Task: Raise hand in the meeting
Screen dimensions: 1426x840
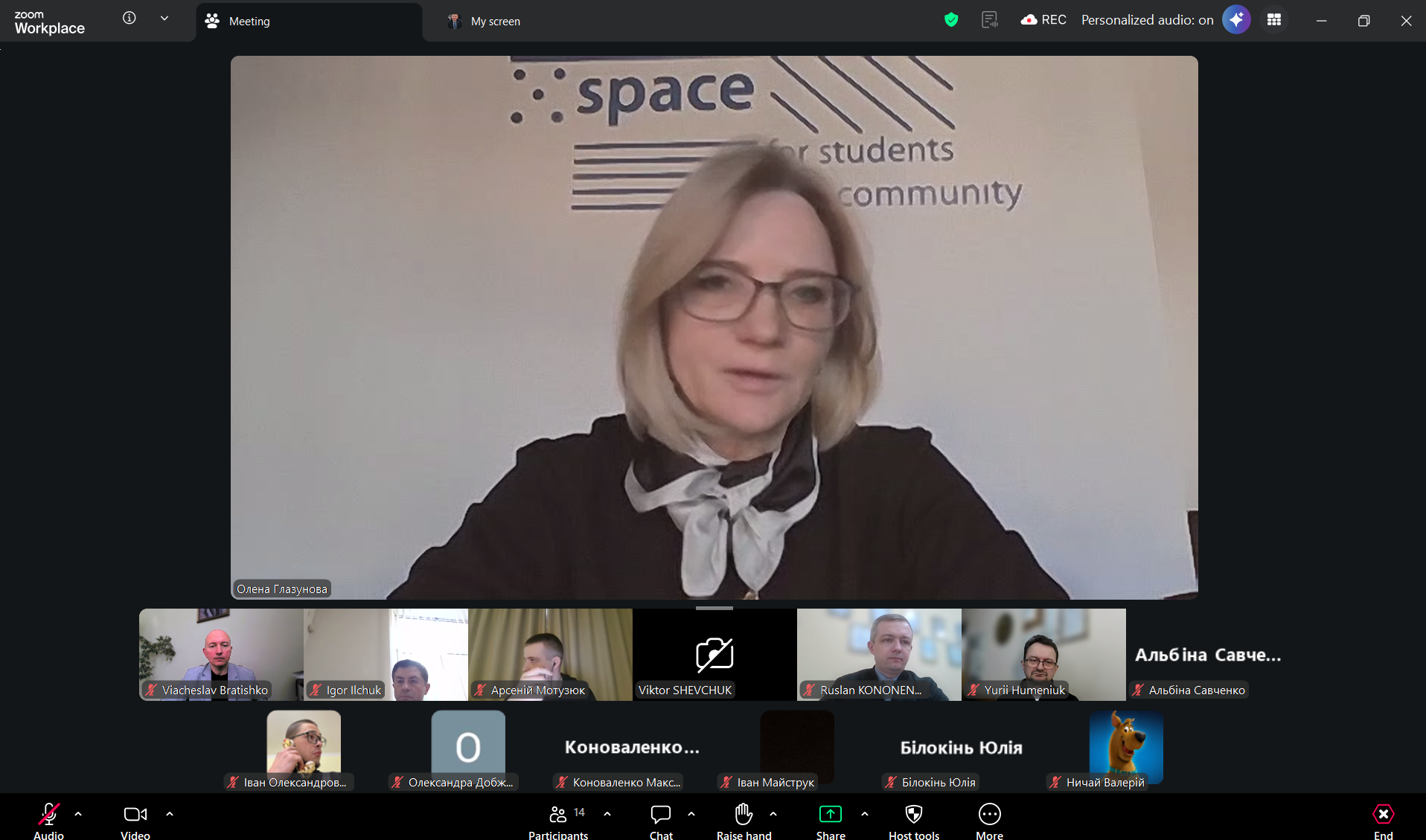Action: click(744, 821)
